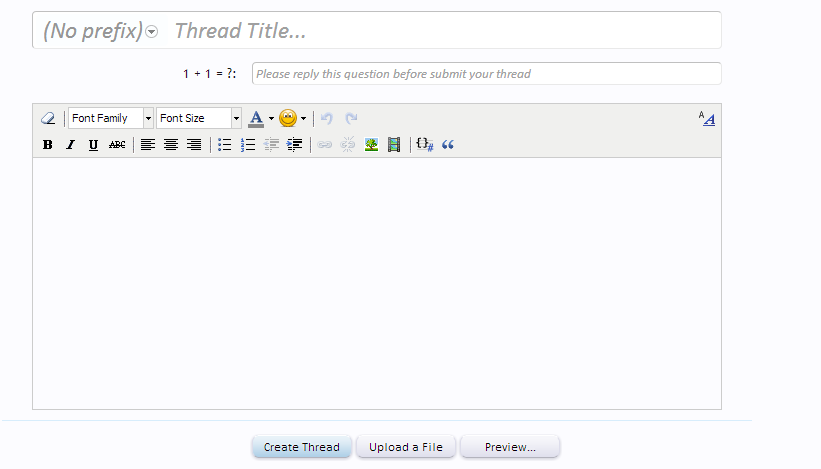
Task: Open the Font Size dropdown
Action: click(198, 118)
